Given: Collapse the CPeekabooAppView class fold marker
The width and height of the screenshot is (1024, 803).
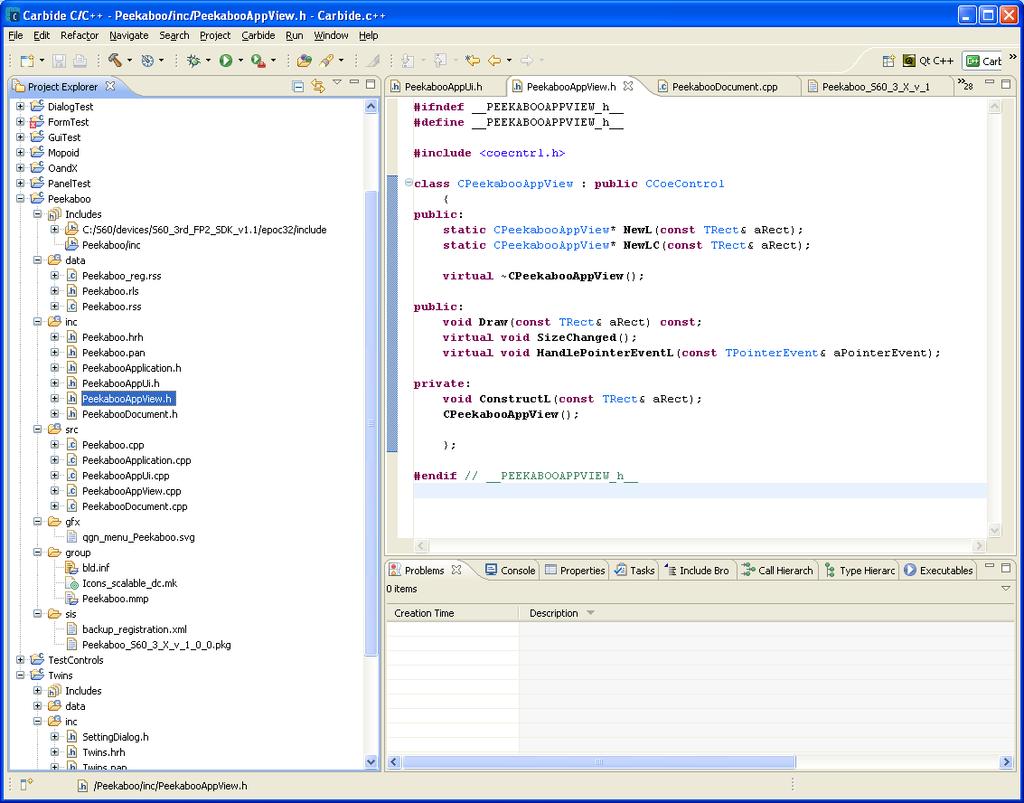Looking at the screenshot, I should (408, 183).
